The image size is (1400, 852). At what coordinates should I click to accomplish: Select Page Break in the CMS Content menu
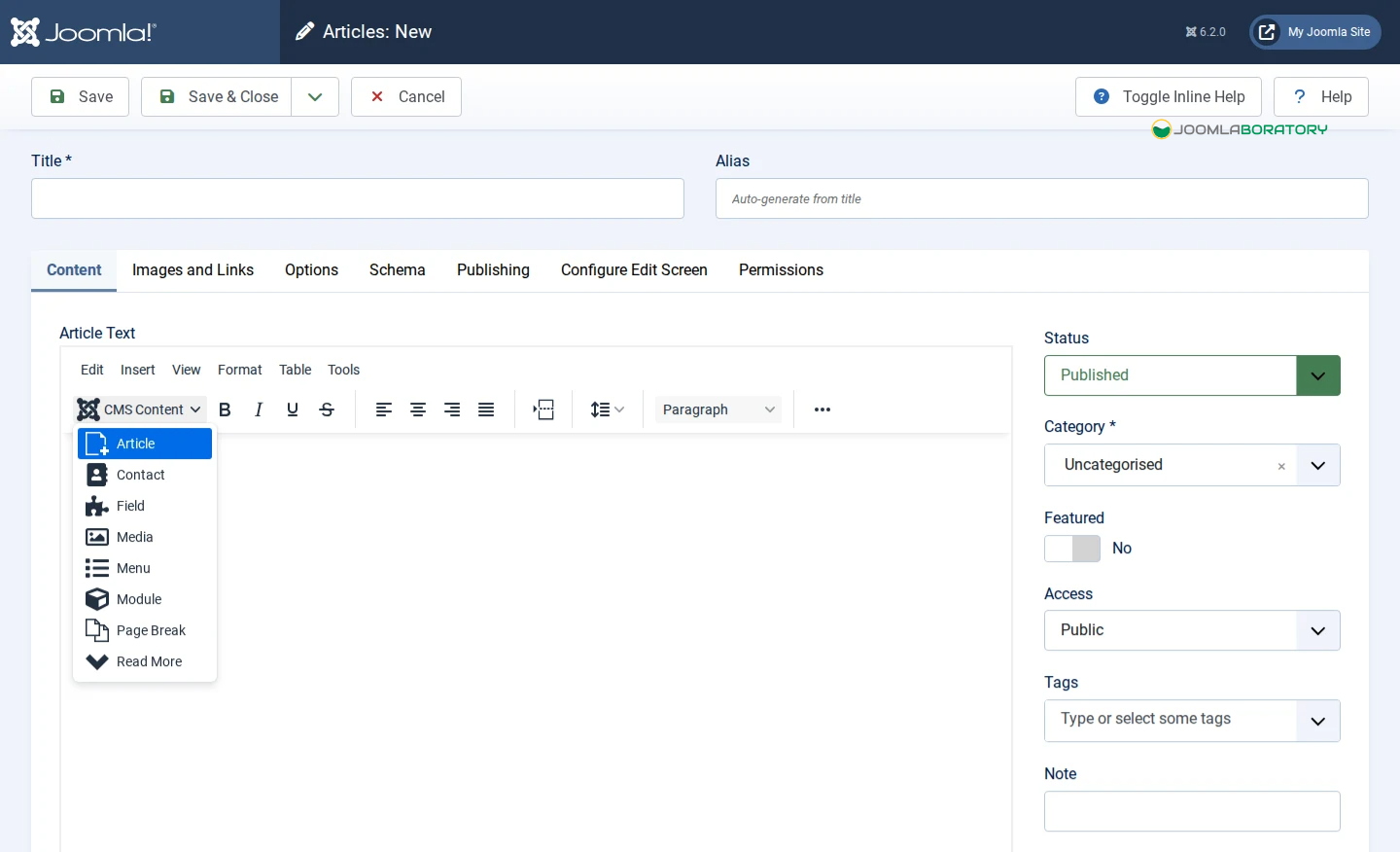(145, 630)
